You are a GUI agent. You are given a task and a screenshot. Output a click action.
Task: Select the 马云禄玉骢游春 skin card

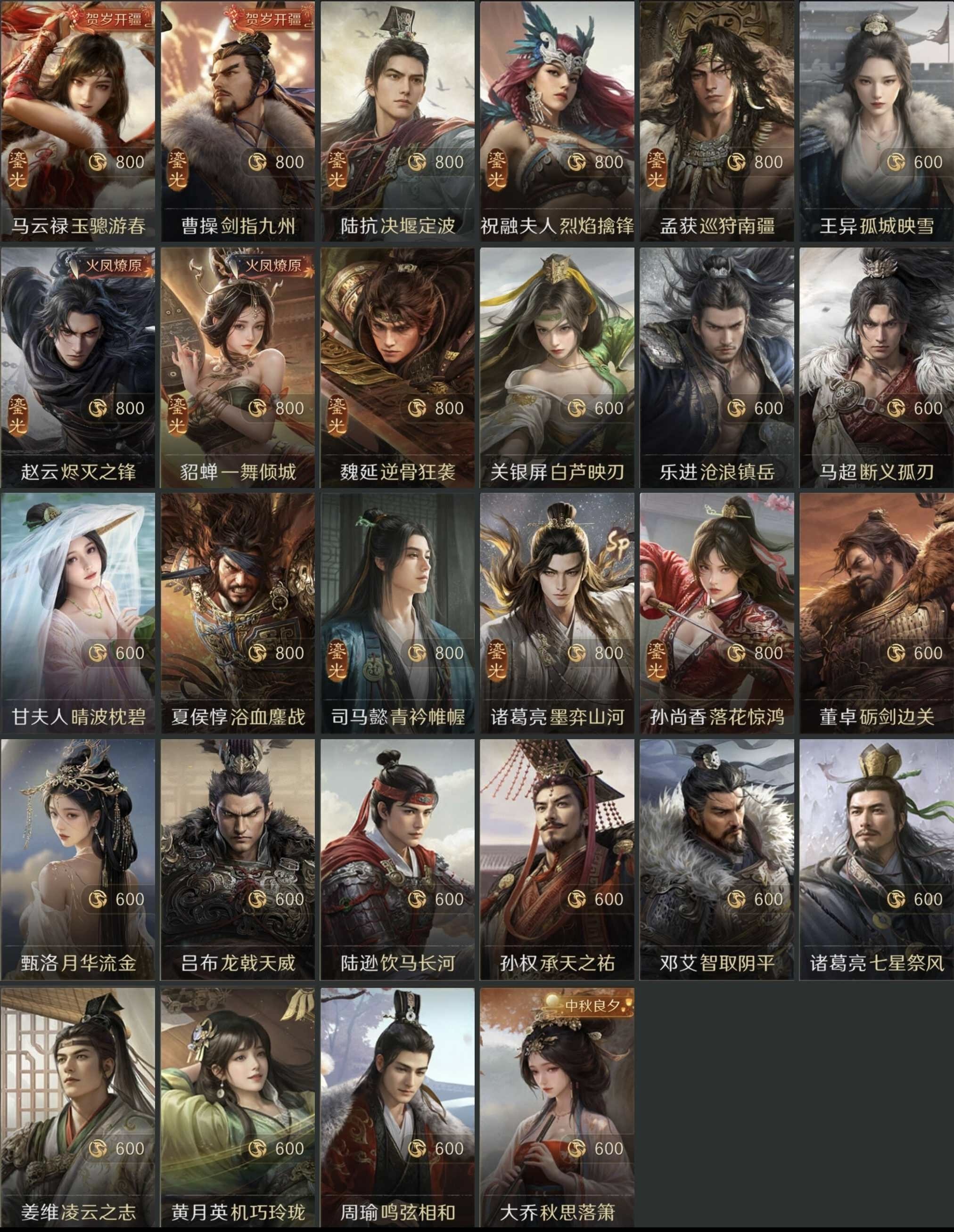tap(78, 121)
